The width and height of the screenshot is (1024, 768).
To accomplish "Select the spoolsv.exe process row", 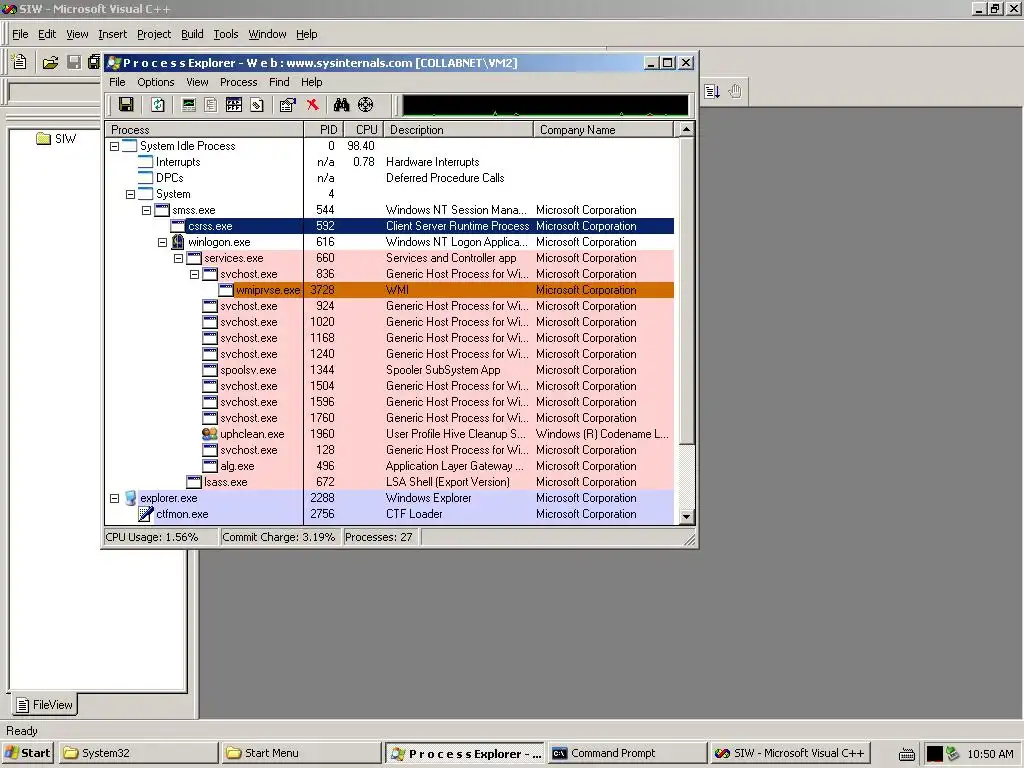I will click(389, 370).
